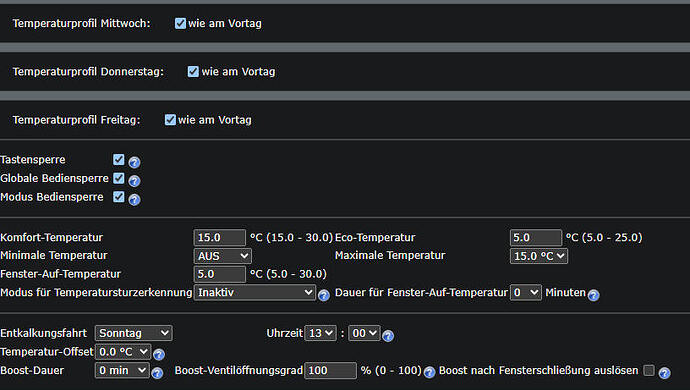Open help icon next to Tastensperre
690x390 pixels.
pyautogui.click(x=134, y=162)
